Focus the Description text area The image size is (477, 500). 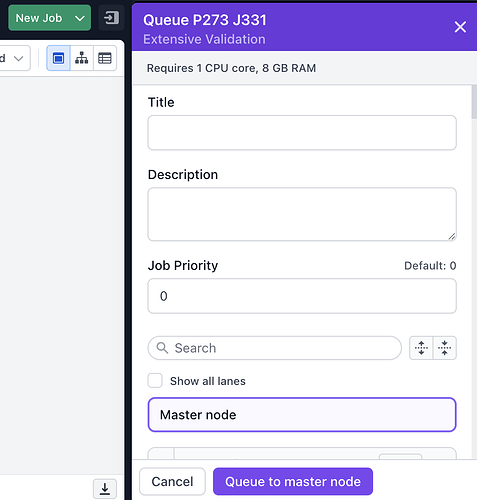click(302, 214)
